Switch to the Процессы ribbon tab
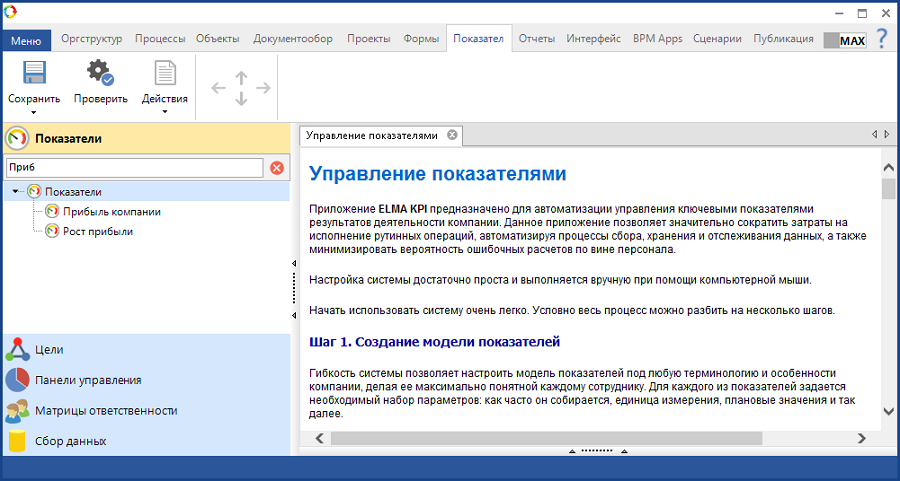 click(x=159, y=39)
